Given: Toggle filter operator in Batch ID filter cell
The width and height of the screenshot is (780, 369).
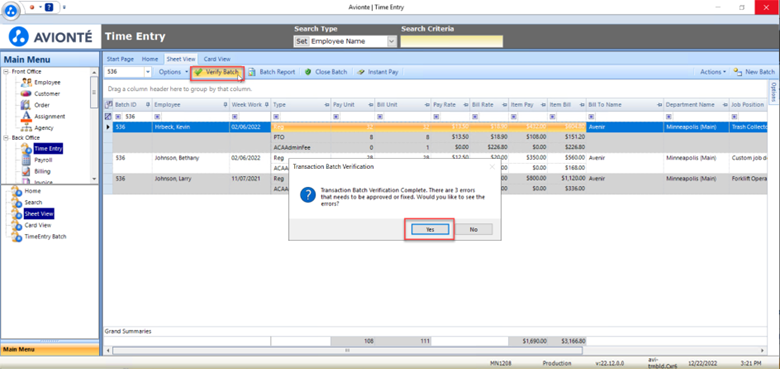Looking at the screenshot, I should click(118, 116).
